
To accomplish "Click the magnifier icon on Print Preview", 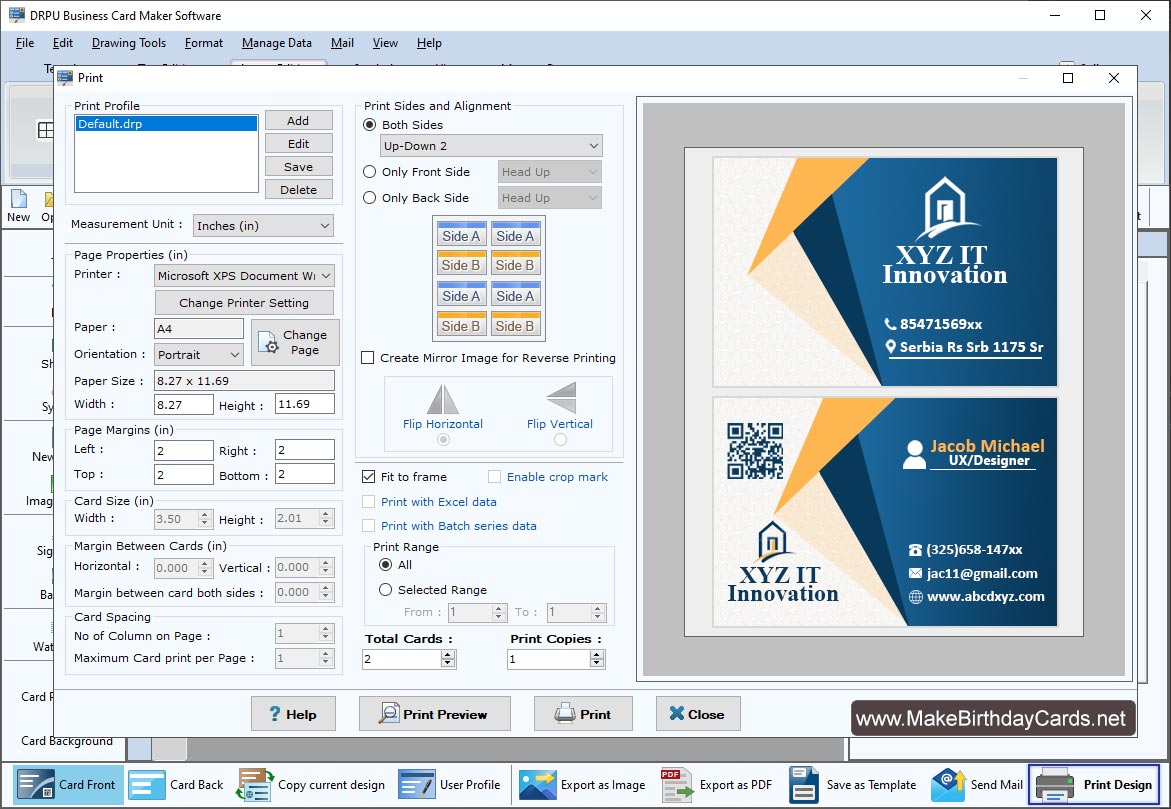I will pyautogui.click(x=388, y=713).
